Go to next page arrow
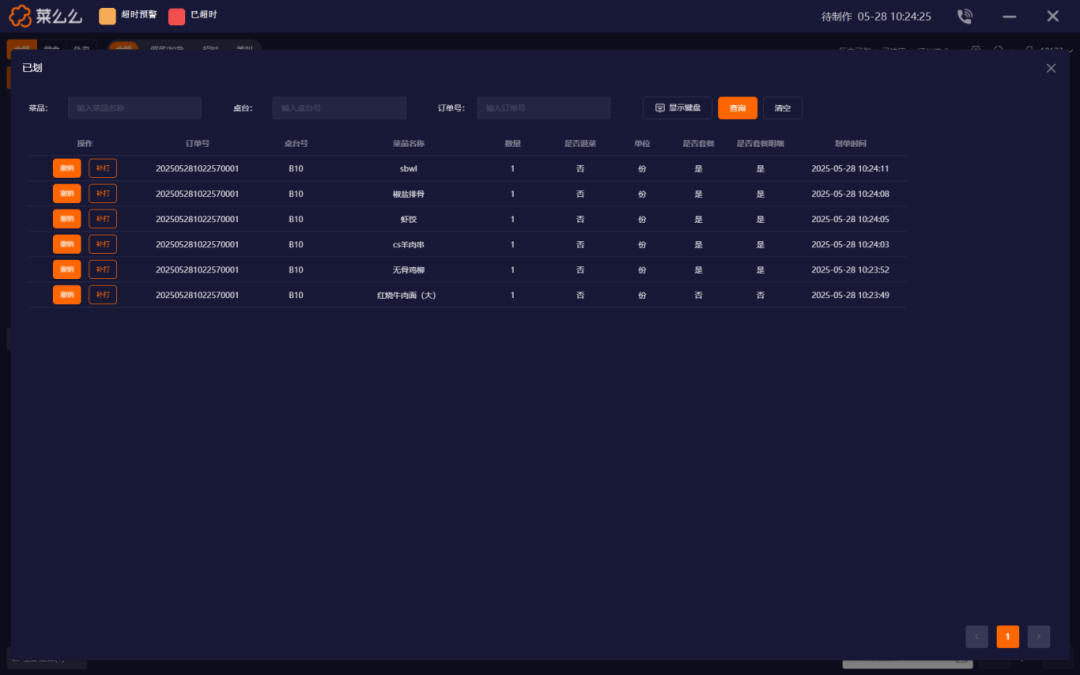Image resolution: width=1080 pixels, height=675 pixels. [1039, 637]
